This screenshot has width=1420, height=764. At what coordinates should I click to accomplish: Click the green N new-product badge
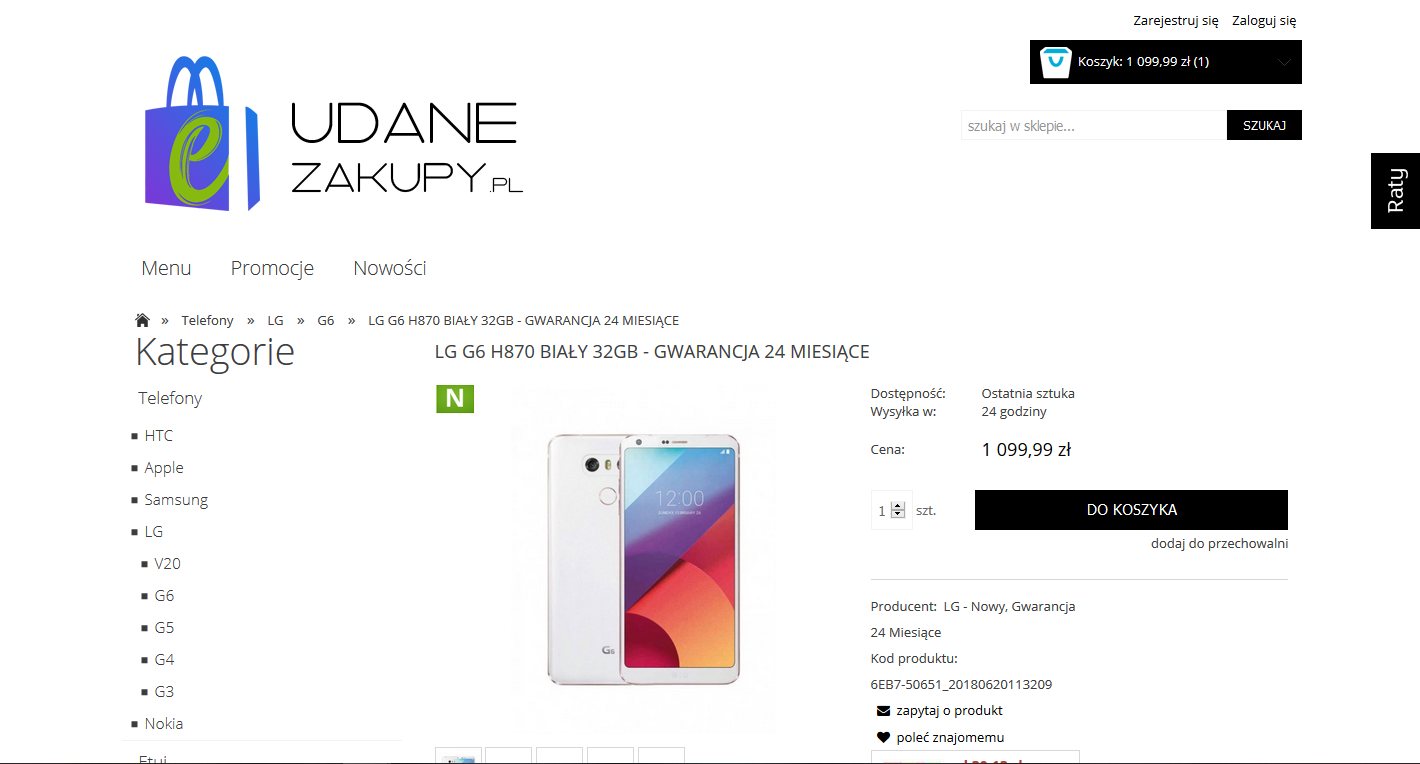455,398
